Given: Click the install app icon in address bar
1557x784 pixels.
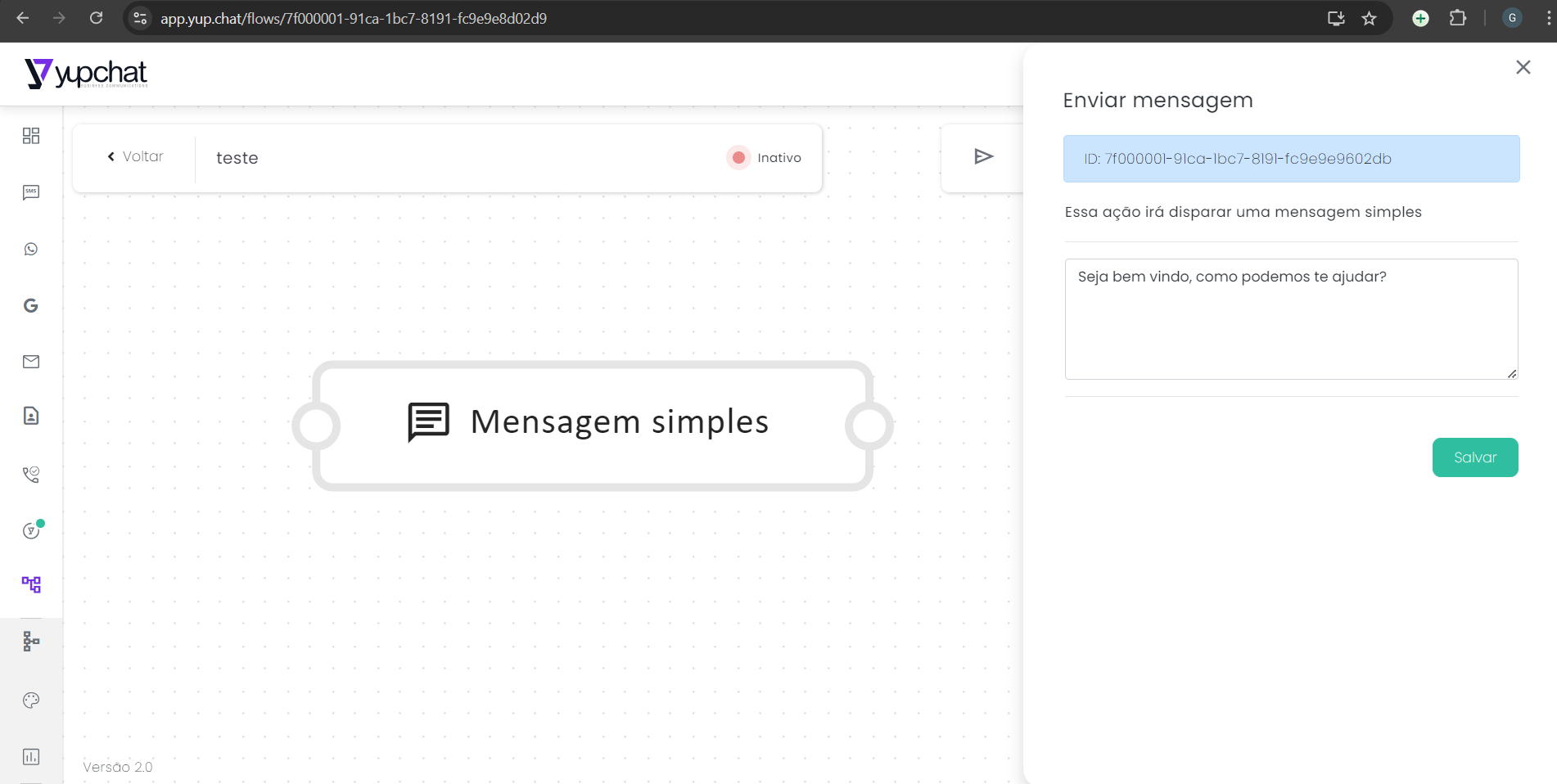Looking at the screenshot, I should 1336,18.
